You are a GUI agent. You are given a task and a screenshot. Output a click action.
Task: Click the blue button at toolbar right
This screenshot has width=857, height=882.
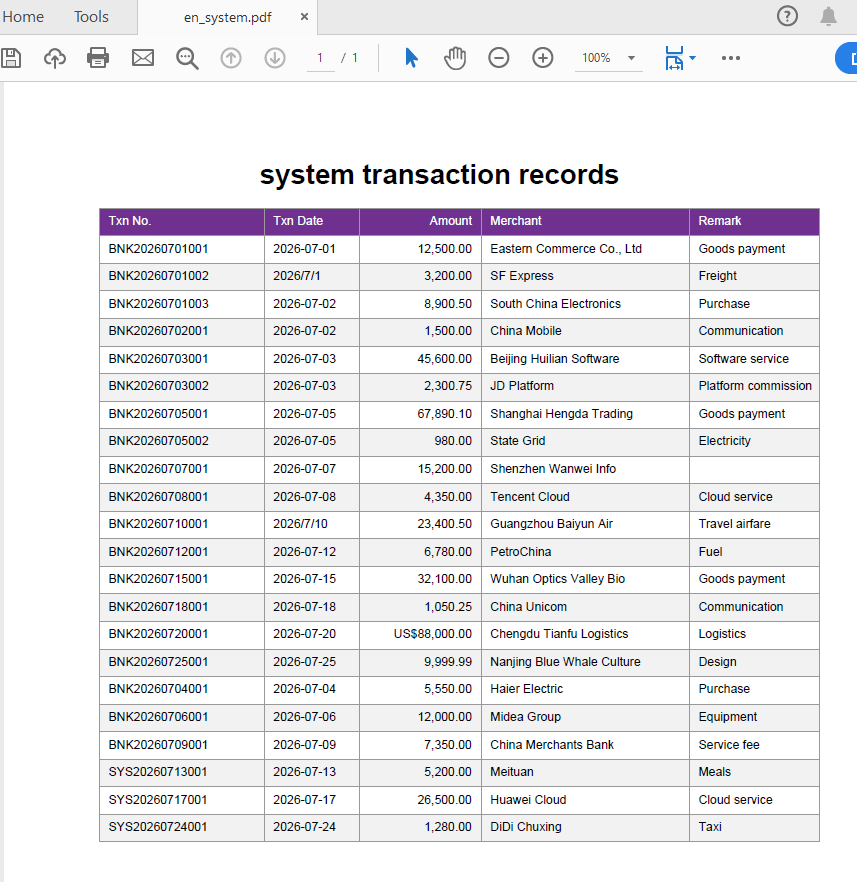pos(846,58)
